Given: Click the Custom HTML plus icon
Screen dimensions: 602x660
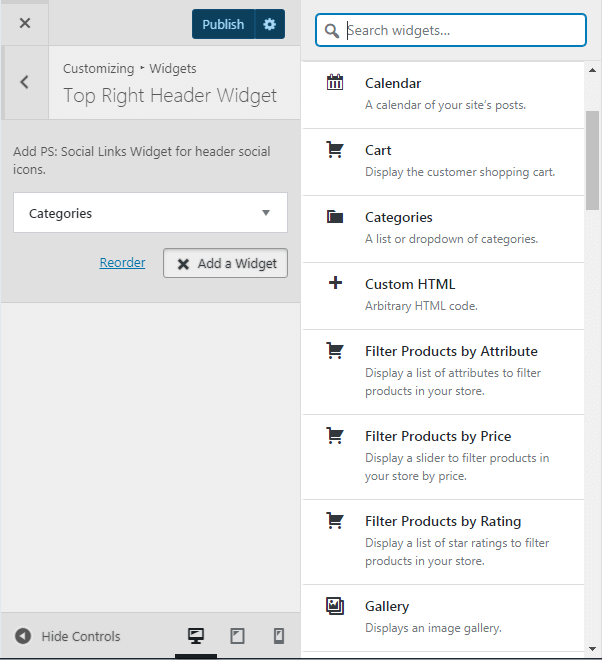Looking at the screenshot, I should coord(335,283).
